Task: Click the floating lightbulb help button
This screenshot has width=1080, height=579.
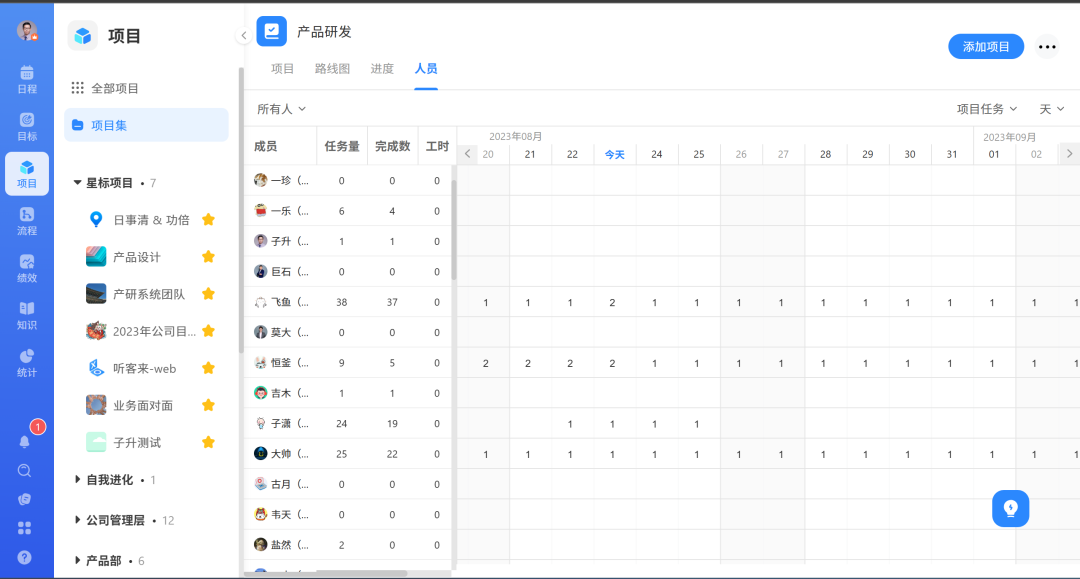Action: click(1010, 509)
